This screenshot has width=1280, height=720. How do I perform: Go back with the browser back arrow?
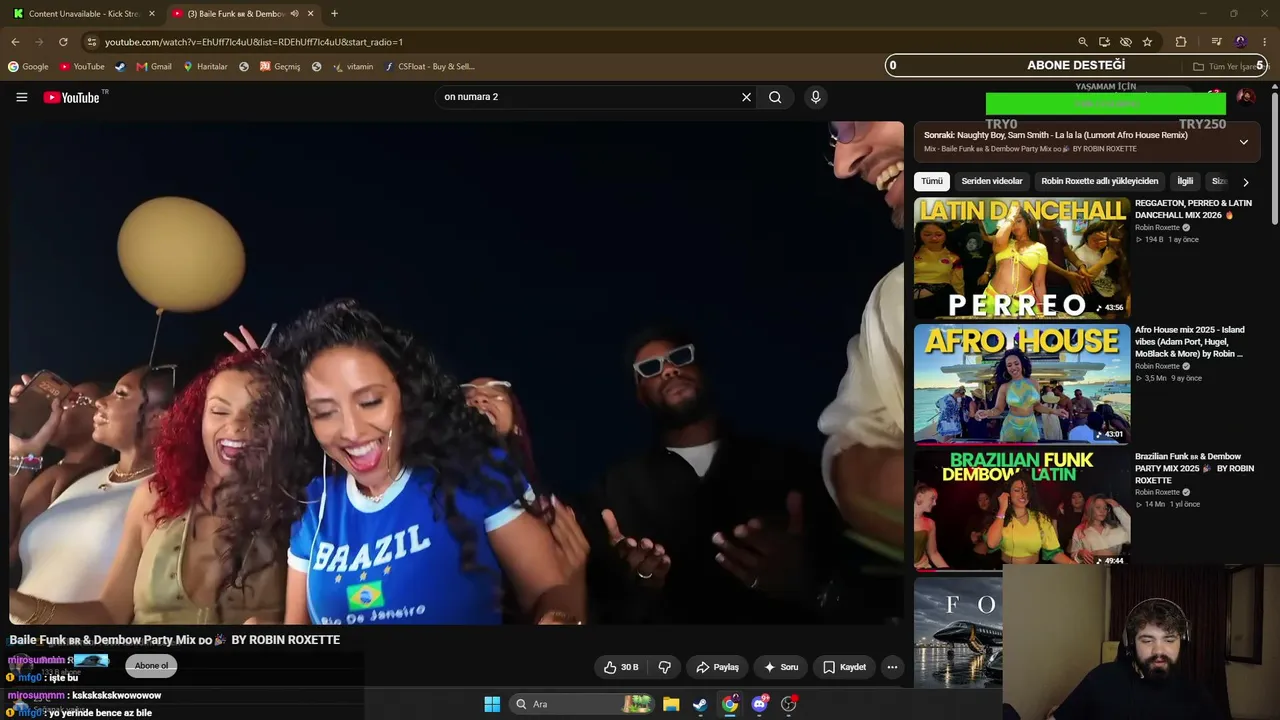[15, 42]
